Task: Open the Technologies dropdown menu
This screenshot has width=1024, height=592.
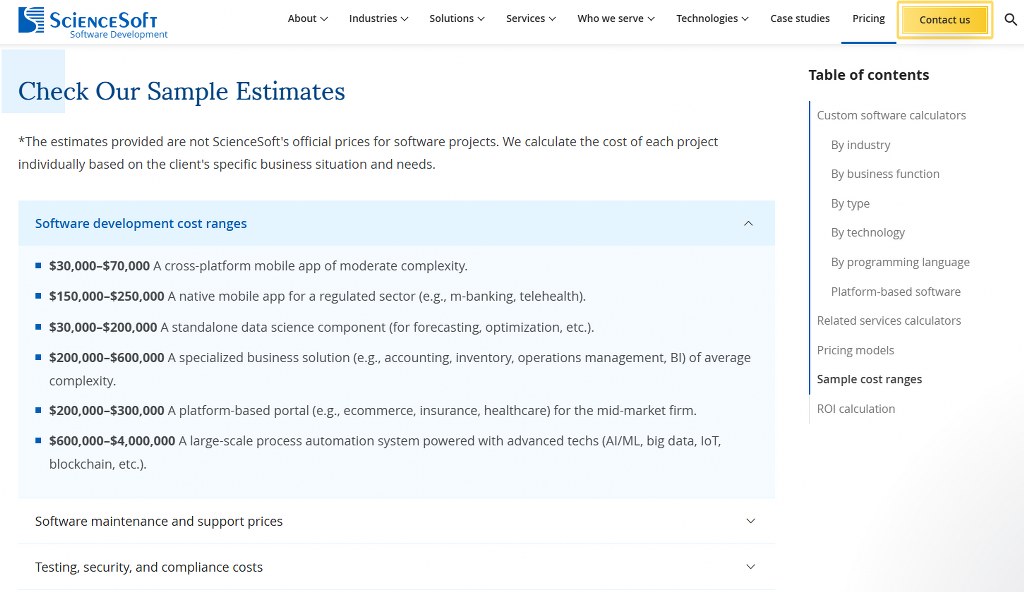Action: [x=712, y=19]
